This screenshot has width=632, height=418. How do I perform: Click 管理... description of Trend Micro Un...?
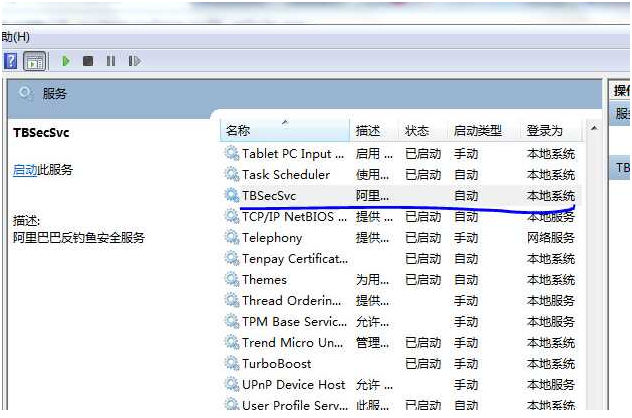372,343
